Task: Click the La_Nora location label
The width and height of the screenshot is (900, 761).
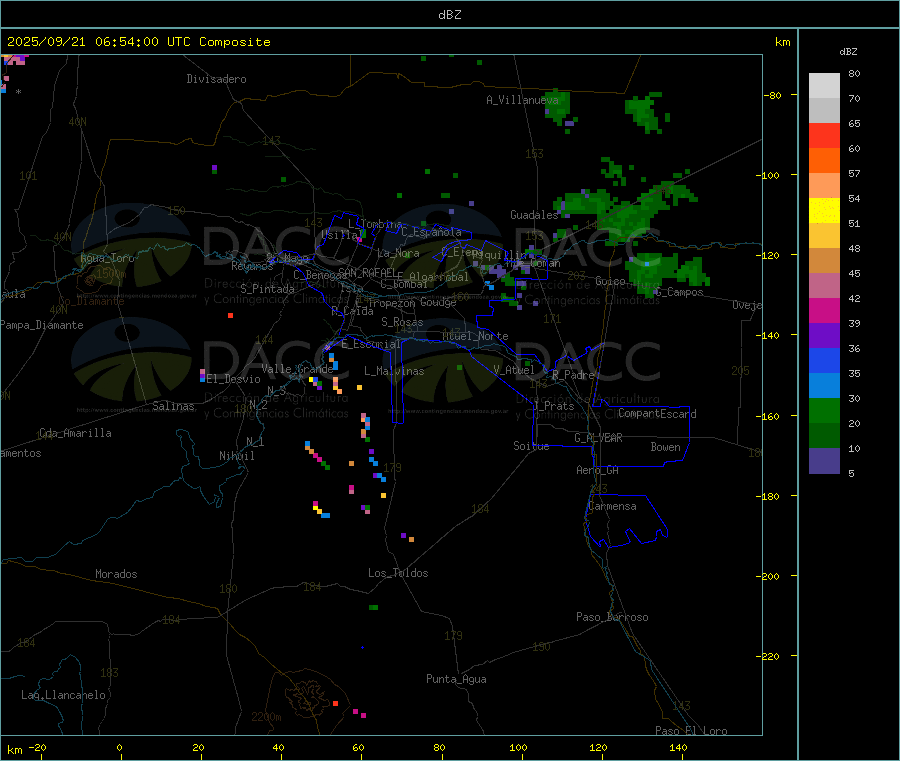Action: (398, 253)
